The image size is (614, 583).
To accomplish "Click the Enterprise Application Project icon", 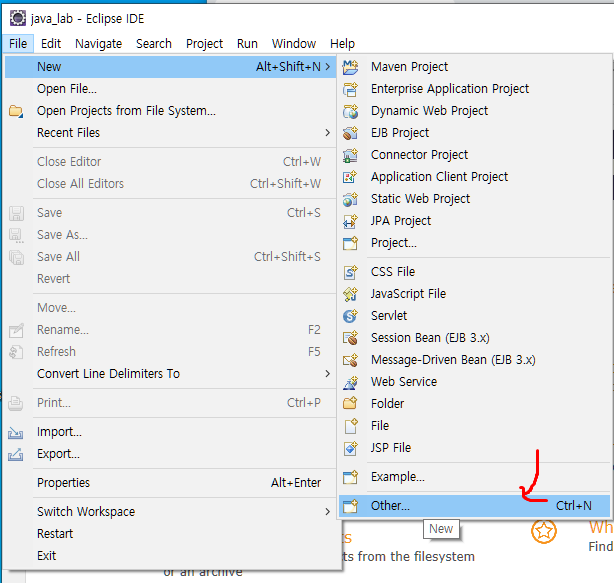I will 350,89.
